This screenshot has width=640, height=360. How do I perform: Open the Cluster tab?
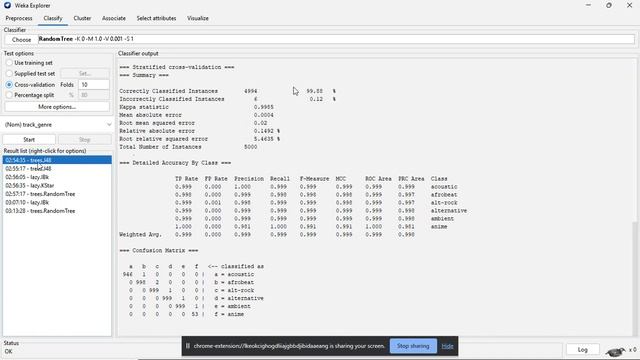point(82,18)
